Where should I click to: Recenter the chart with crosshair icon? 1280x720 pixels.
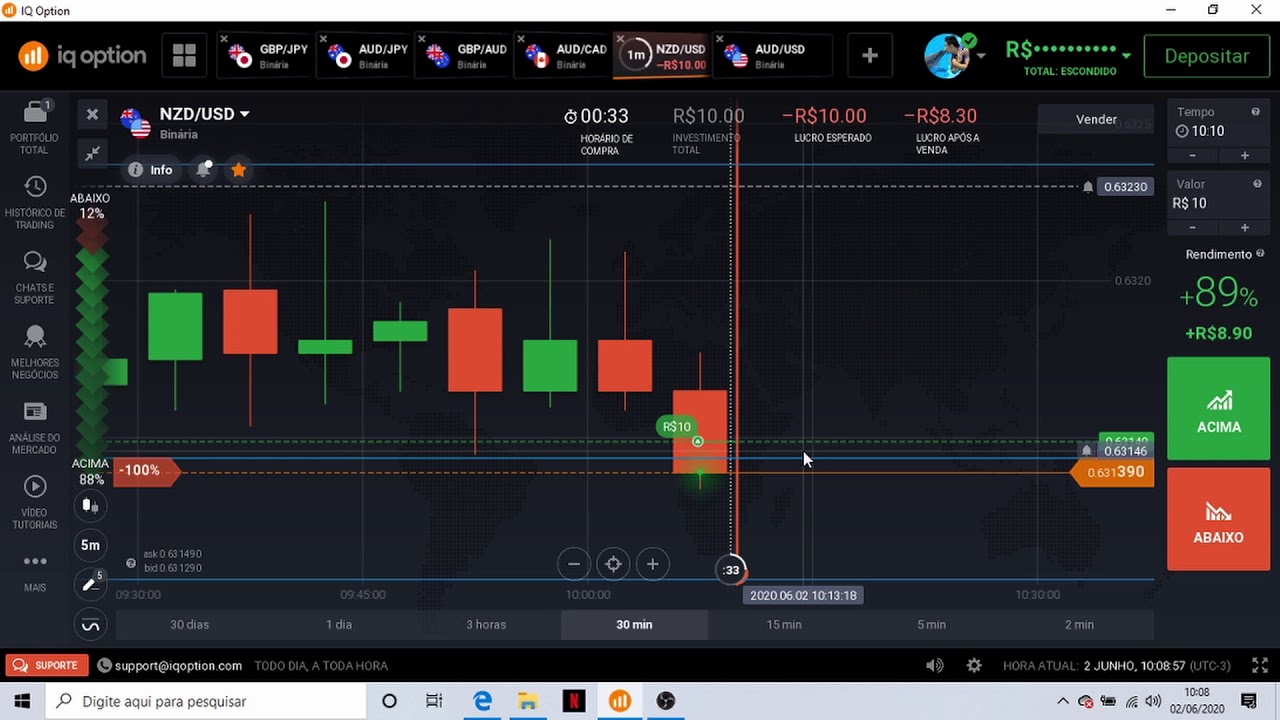click(x=613, y=564)
